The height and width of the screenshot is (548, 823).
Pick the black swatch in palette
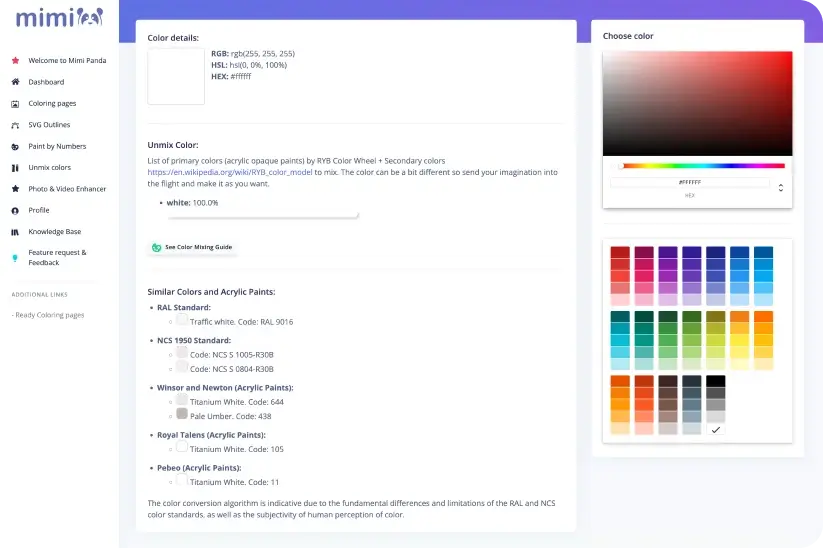[x=716, y=381]
